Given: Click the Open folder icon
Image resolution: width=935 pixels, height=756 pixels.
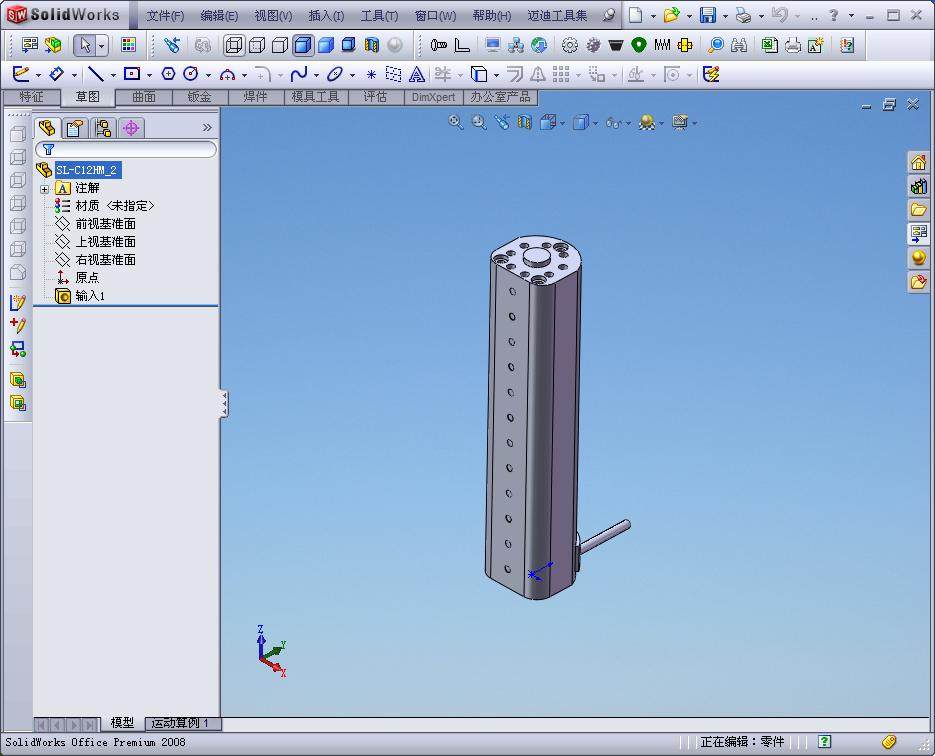Looking at the screenshot, I should tap(671, 15).
